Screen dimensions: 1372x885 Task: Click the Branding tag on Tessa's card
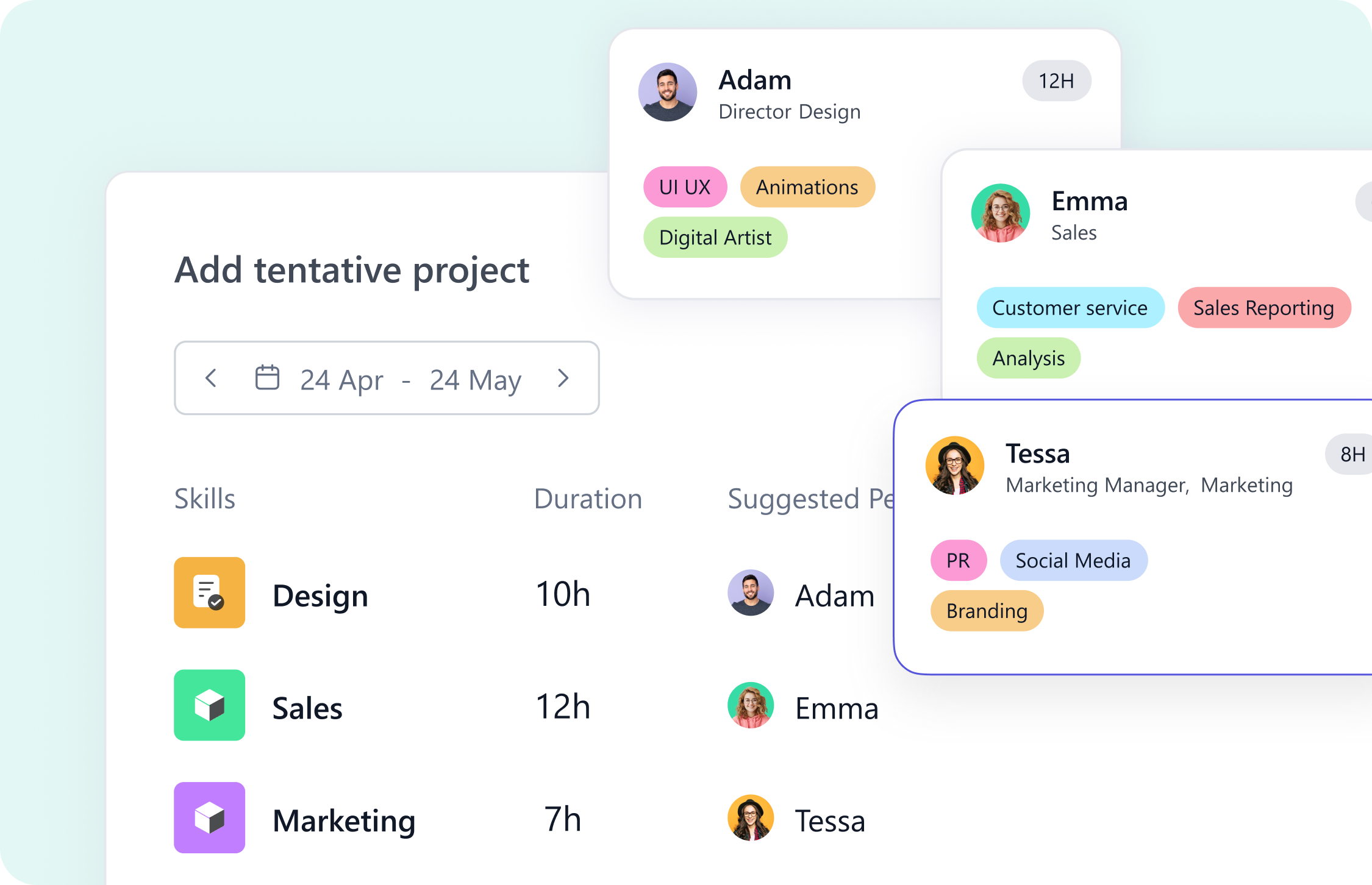(987, 611)
